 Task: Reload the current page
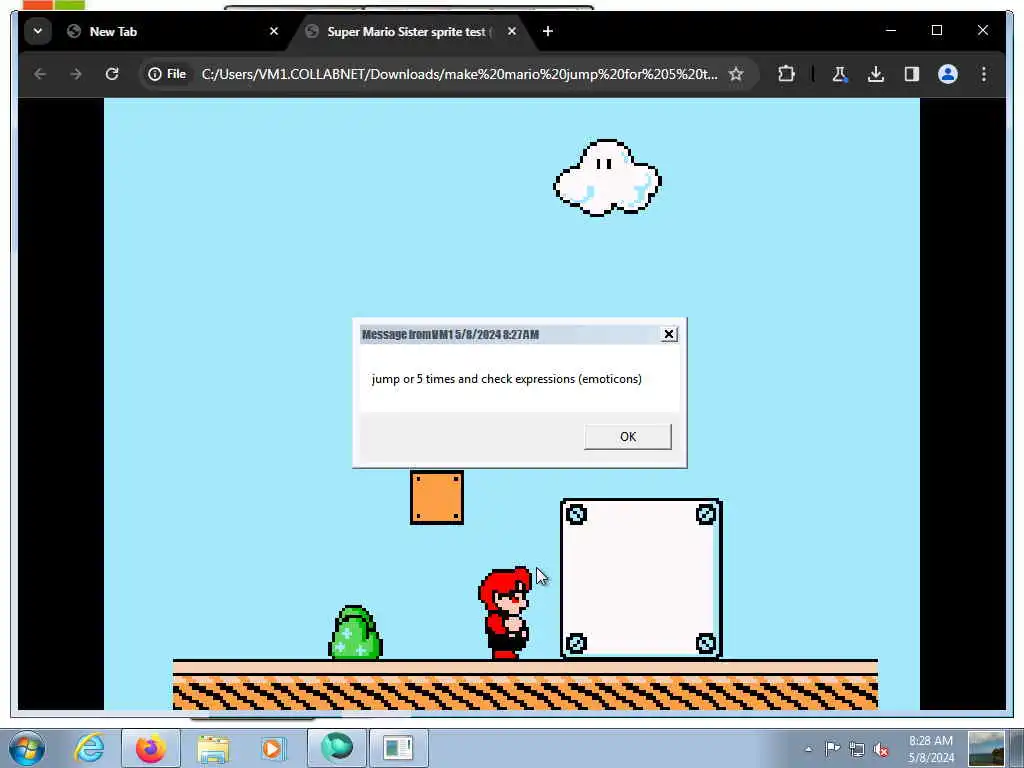[112, 74]
